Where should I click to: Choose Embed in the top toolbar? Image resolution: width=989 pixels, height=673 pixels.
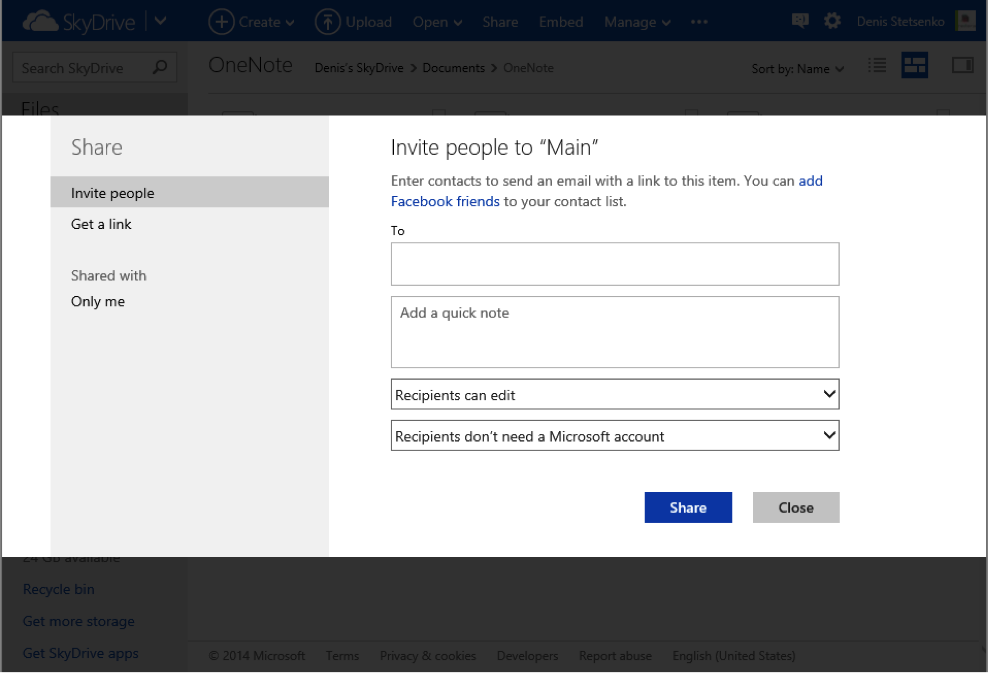(x=561, y=22)
